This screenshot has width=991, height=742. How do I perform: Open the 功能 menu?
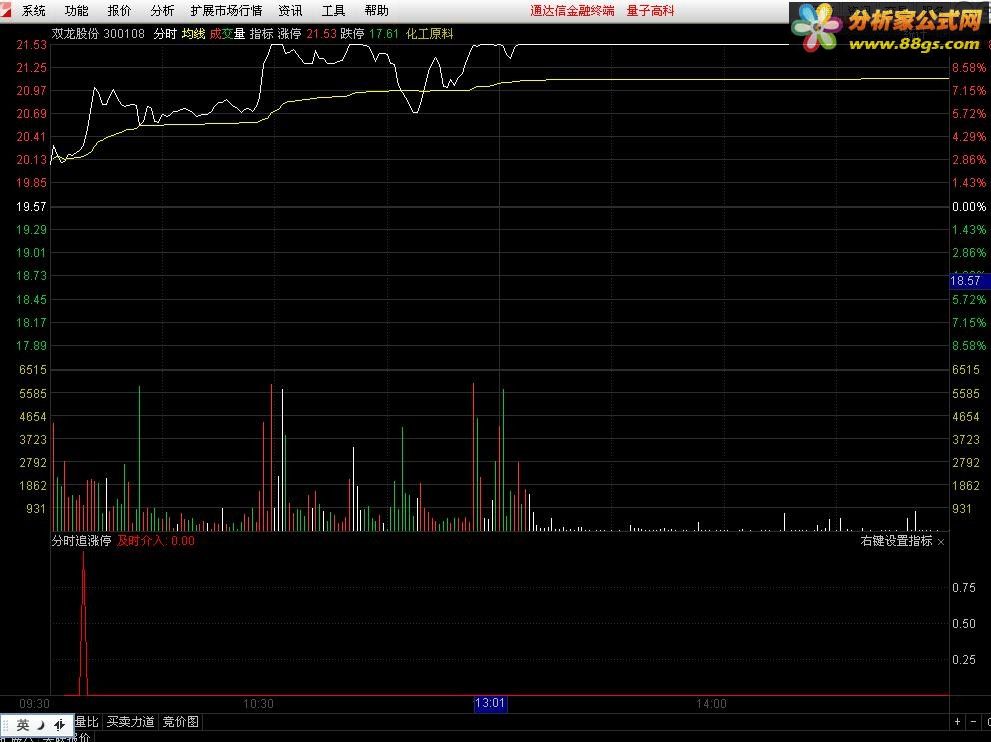76,11
